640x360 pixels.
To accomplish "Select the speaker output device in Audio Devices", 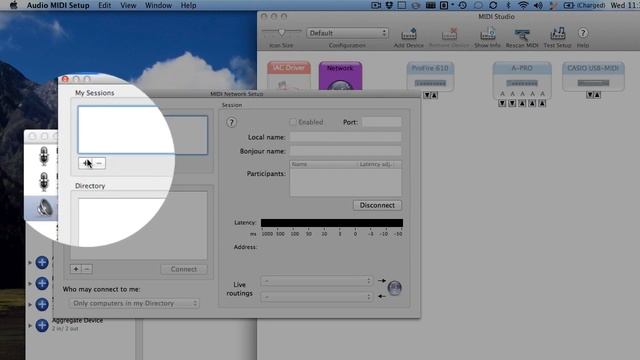I will (44, 208).
